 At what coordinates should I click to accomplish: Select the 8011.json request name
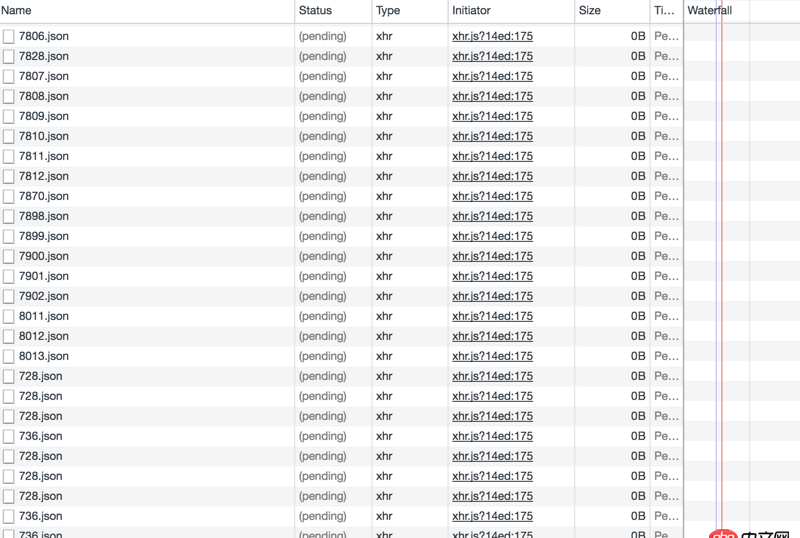(x=44, y=316)
